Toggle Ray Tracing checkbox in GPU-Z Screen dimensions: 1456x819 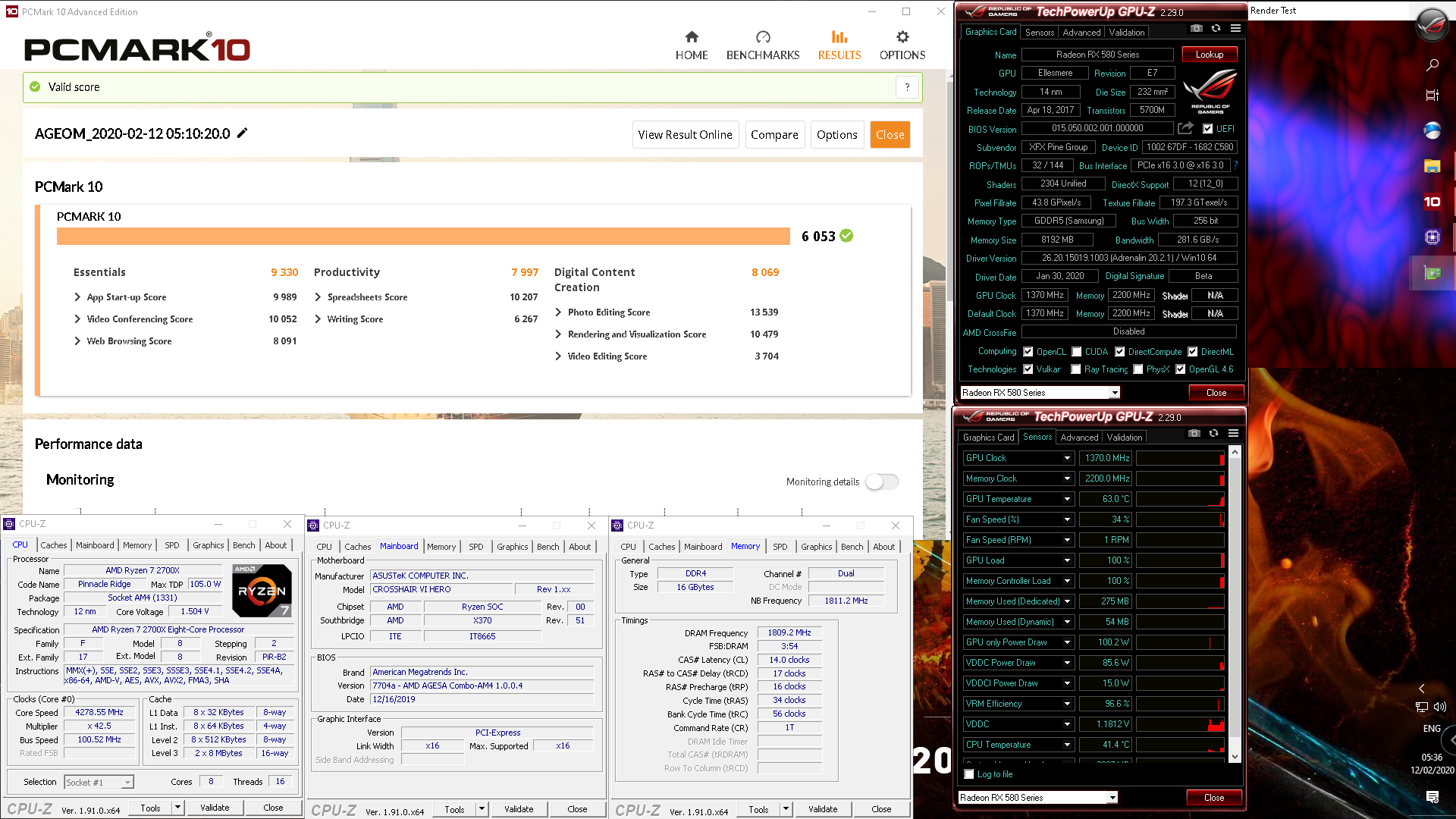click(x=1075, y=369)
